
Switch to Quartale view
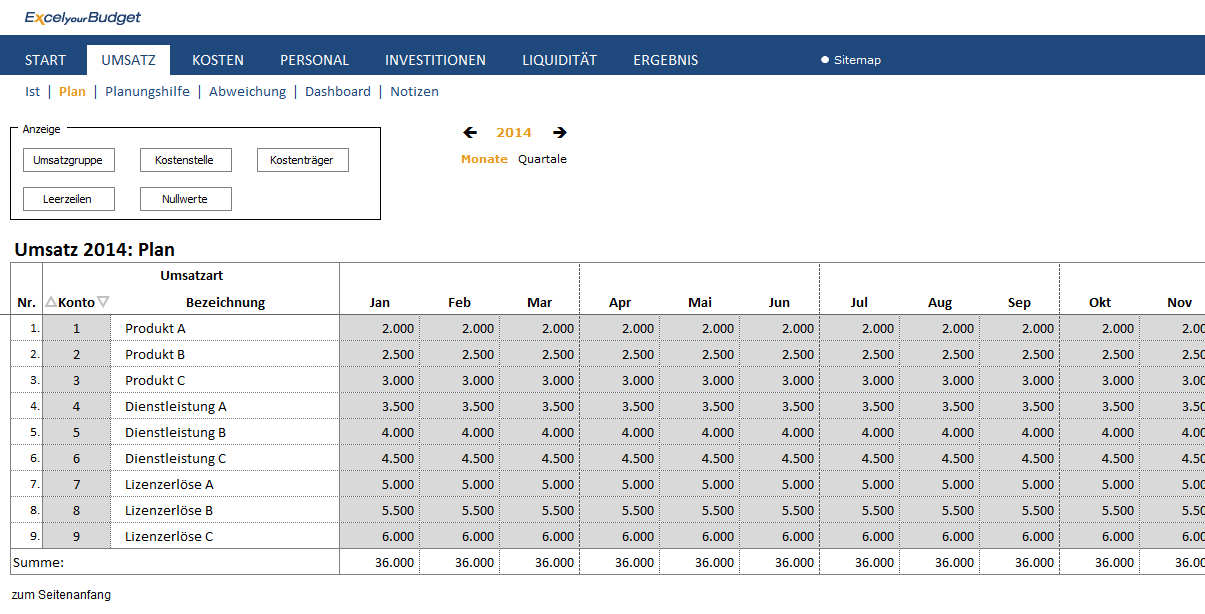point(542,159)
